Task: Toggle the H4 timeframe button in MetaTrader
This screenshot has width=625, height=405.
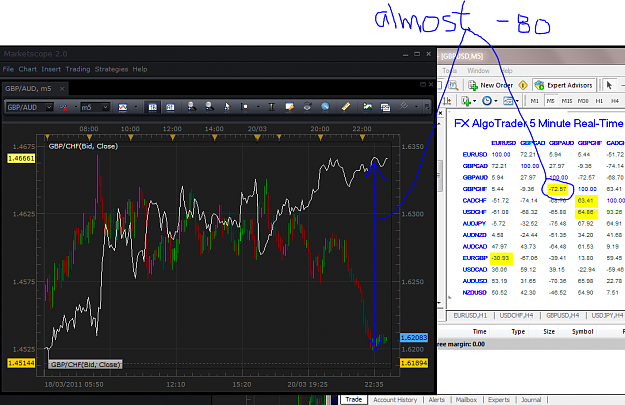Action: (615, 101)
